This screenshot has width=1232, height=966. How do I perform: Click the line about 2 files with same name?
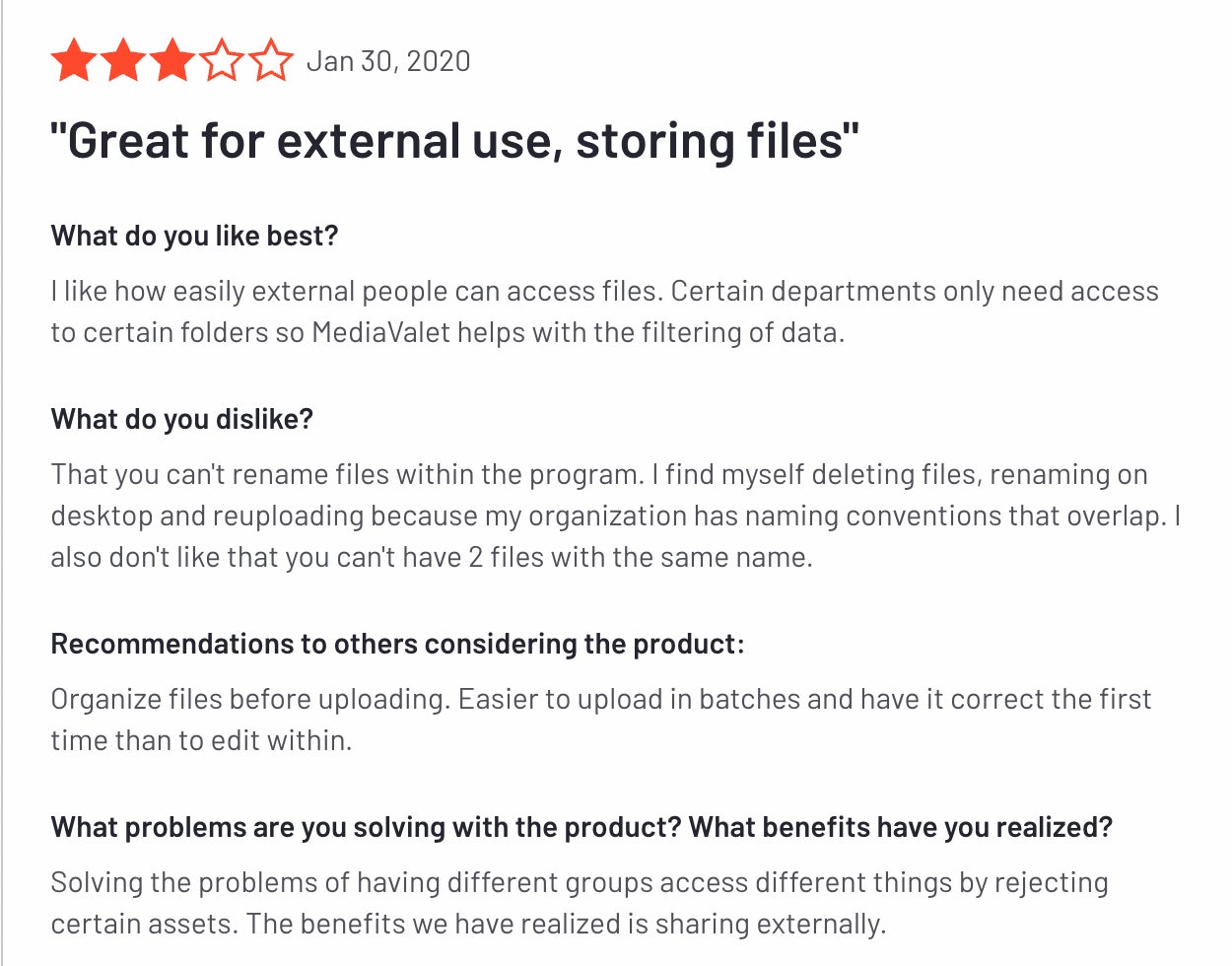432,557
